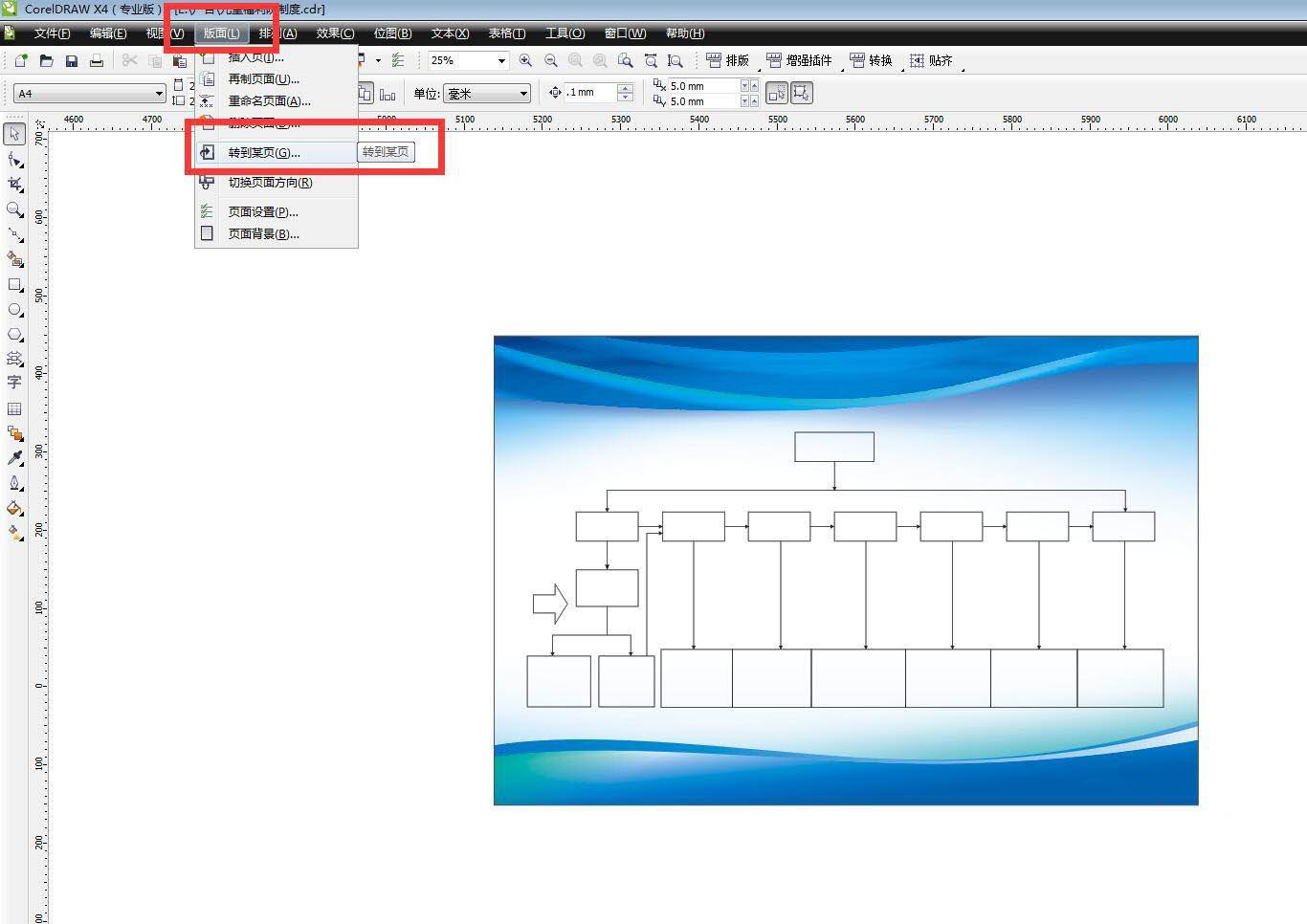Open the 表格(T) menu
This screenshot has height=924, width=1307.
[x=507, y=33]
